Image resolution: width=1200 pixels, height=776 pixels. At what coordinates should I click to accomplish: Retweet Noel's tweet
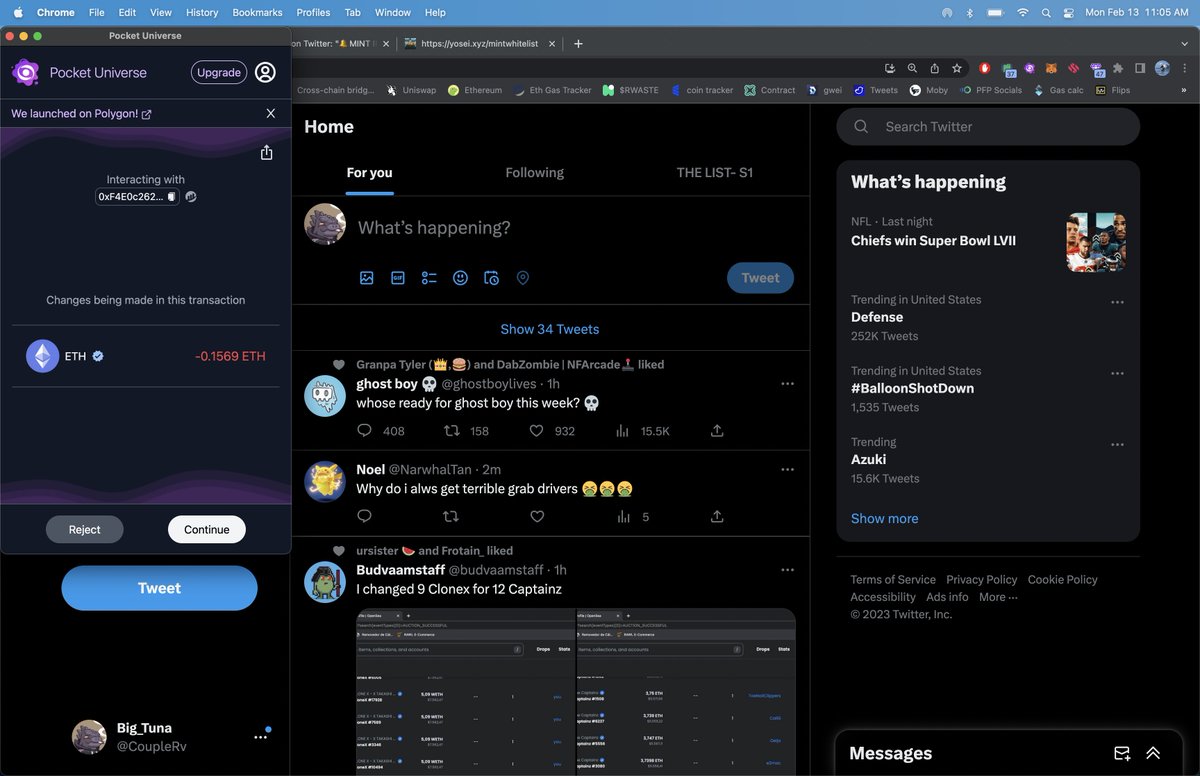(451, 517)
